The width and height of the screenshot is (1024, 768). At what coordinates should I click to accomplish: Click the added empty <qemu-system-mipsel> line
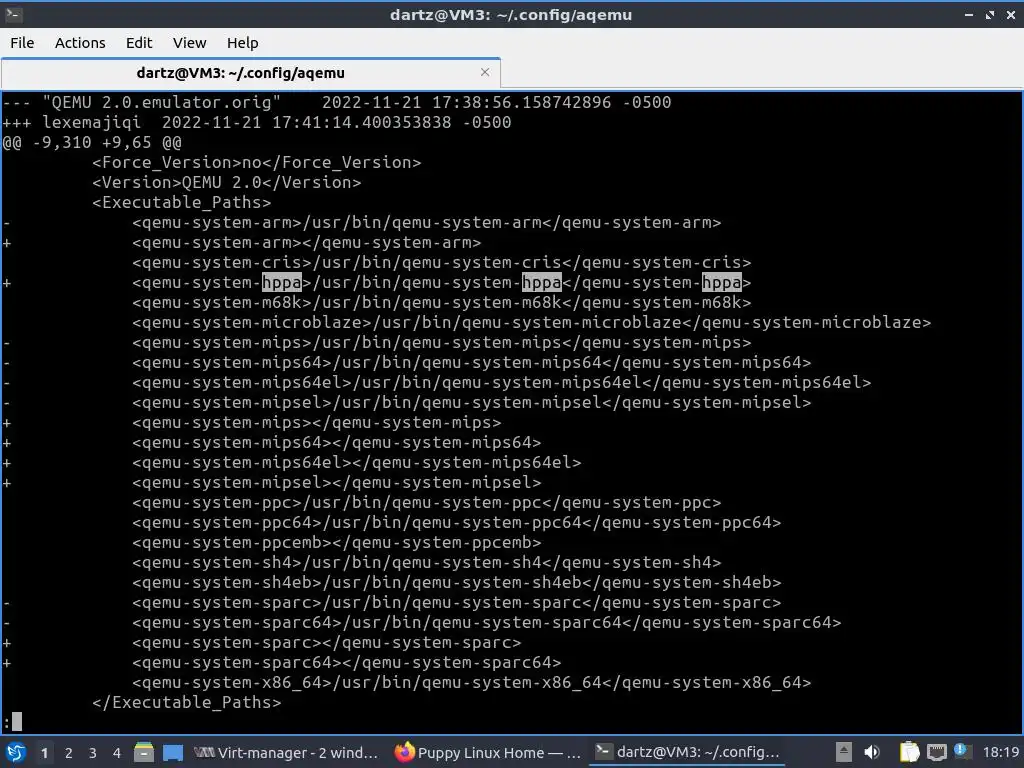pyautogui.click(x=336, y=483)
